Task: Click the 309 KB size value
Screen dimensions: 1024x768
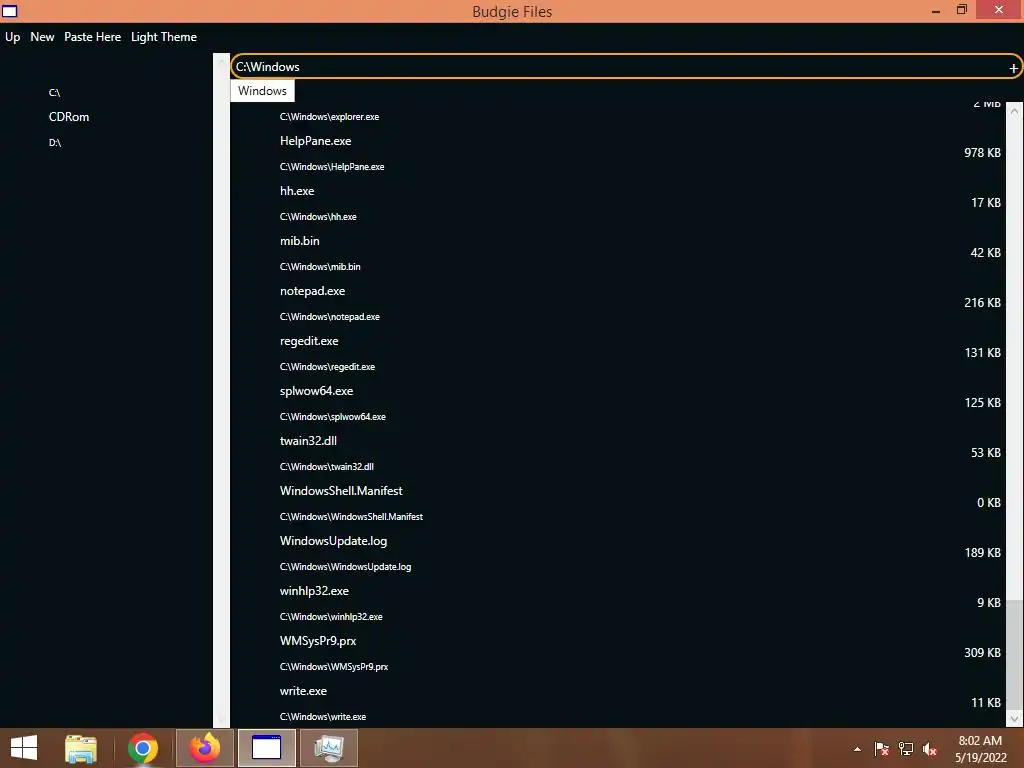Action: (x=982, y=653)
